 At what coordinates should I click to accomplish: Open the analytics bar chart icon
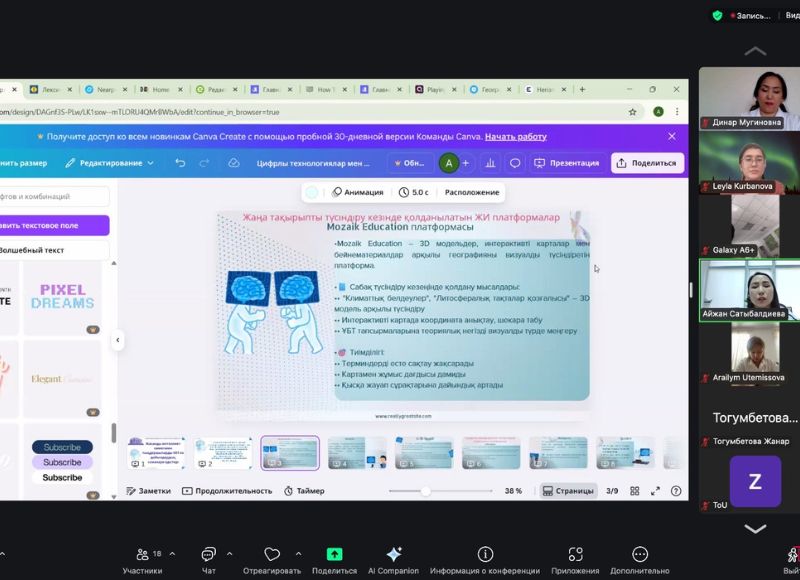tap(490, 163)
